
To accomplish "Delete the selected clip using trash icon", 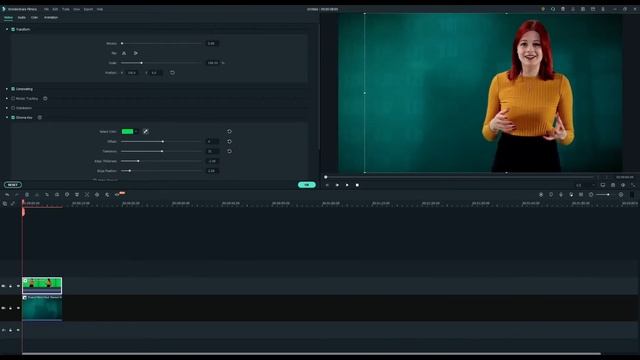I will click(27, 195).
